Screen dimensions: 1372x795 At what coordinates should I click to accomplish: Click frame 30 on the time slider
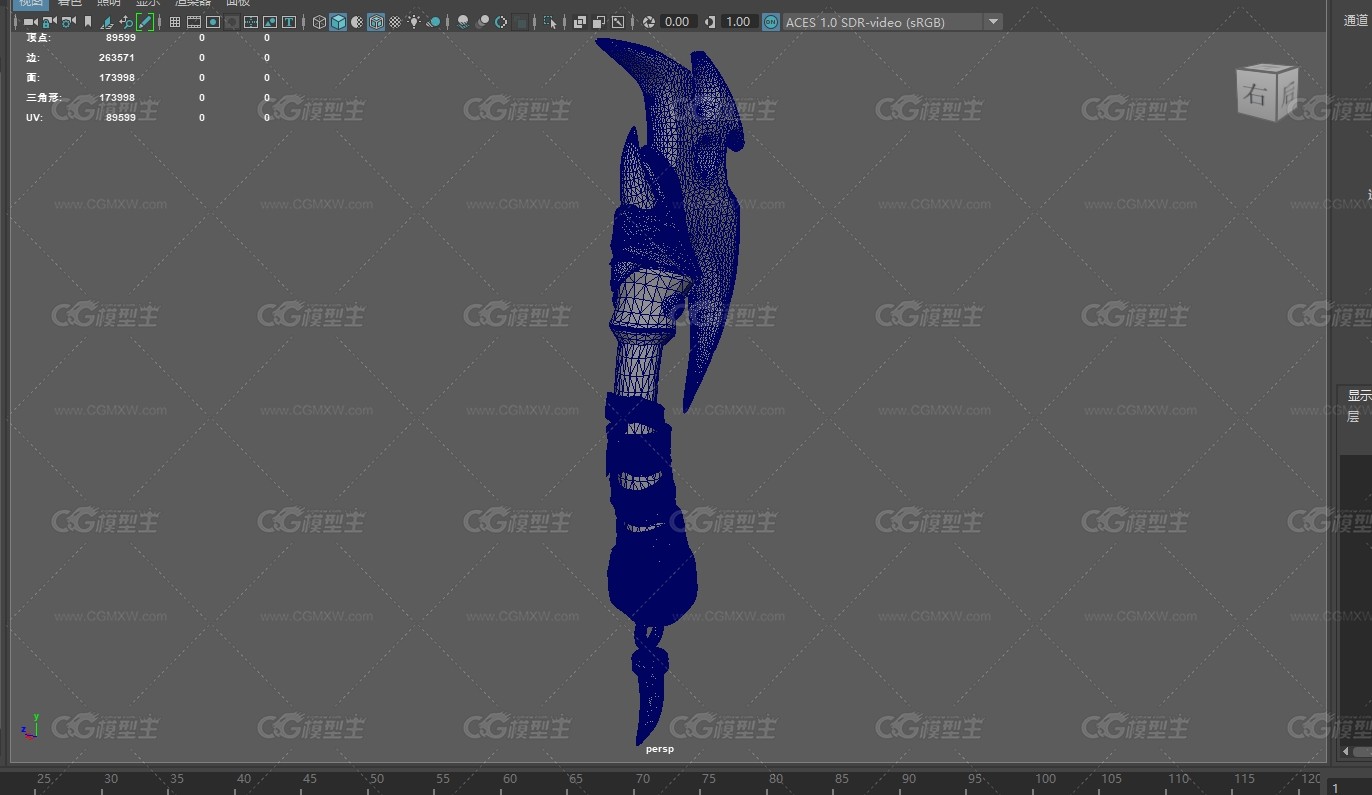tap(110, 779)
